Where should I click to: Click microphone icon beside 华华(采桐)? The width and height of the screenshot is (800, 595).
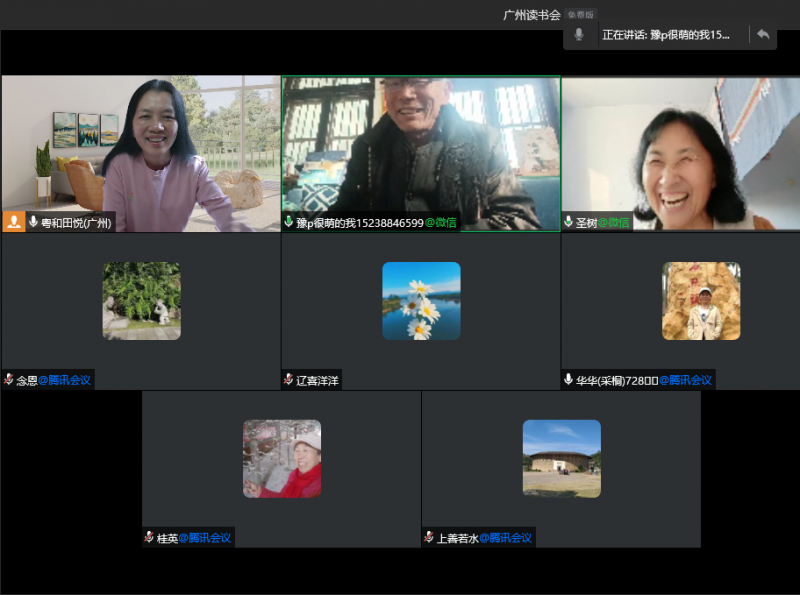569,380
